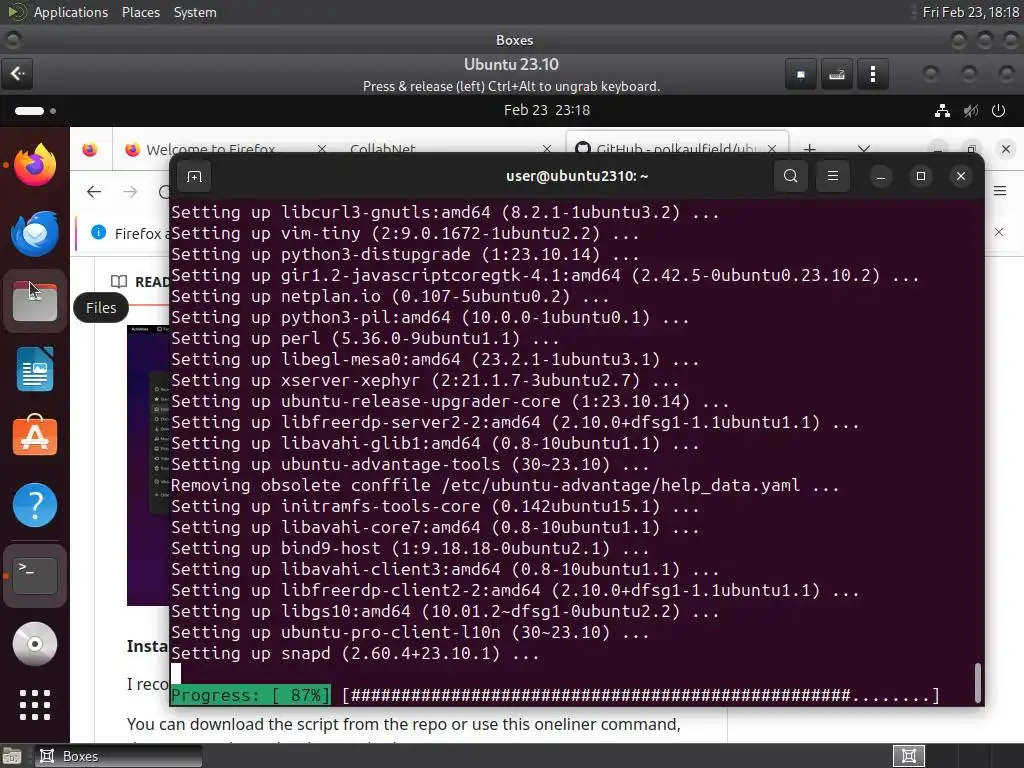Viewport: 1024px width, 768px height.
Task: Open the guest network status icon
Action: 942,110
